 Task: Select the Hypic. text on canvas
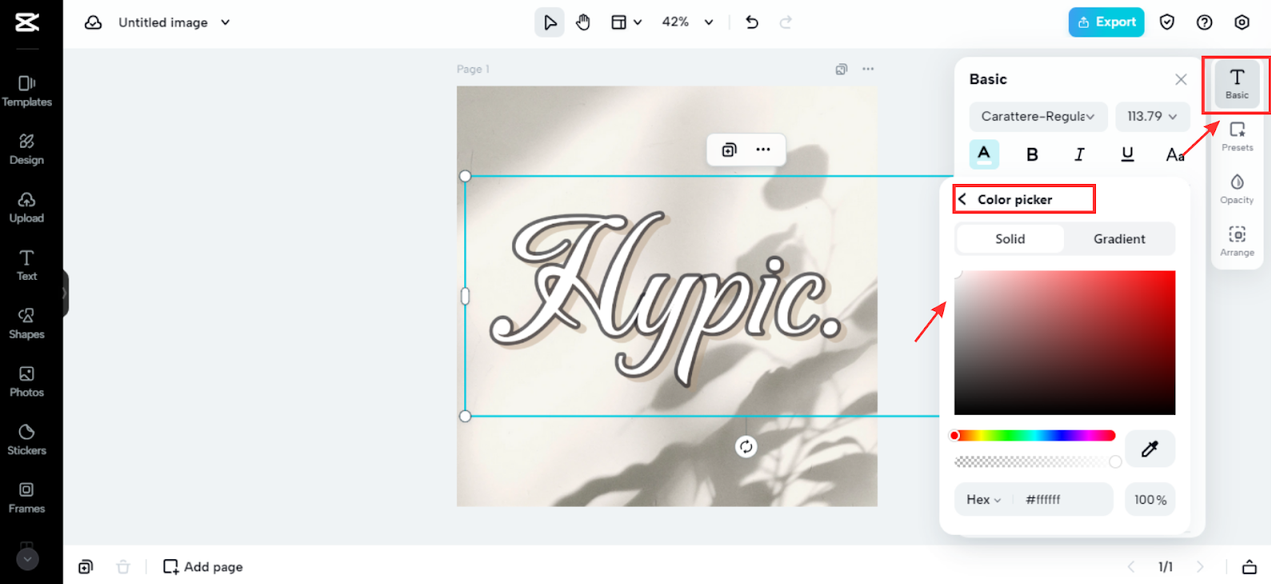click(665, 298)
